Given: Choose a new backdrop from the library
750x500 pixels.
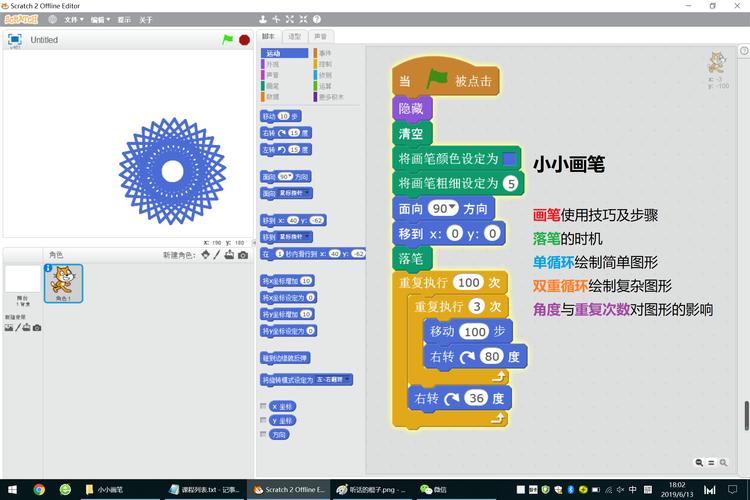Looking at the screenshot, I should coord(9,328).
